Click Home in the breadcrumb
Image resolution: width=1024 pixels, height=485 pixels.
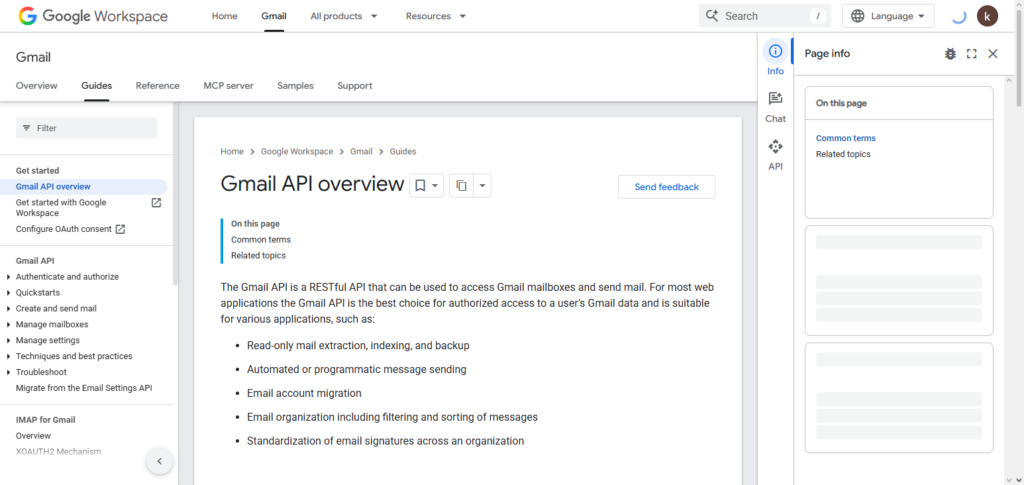point(232,151)
